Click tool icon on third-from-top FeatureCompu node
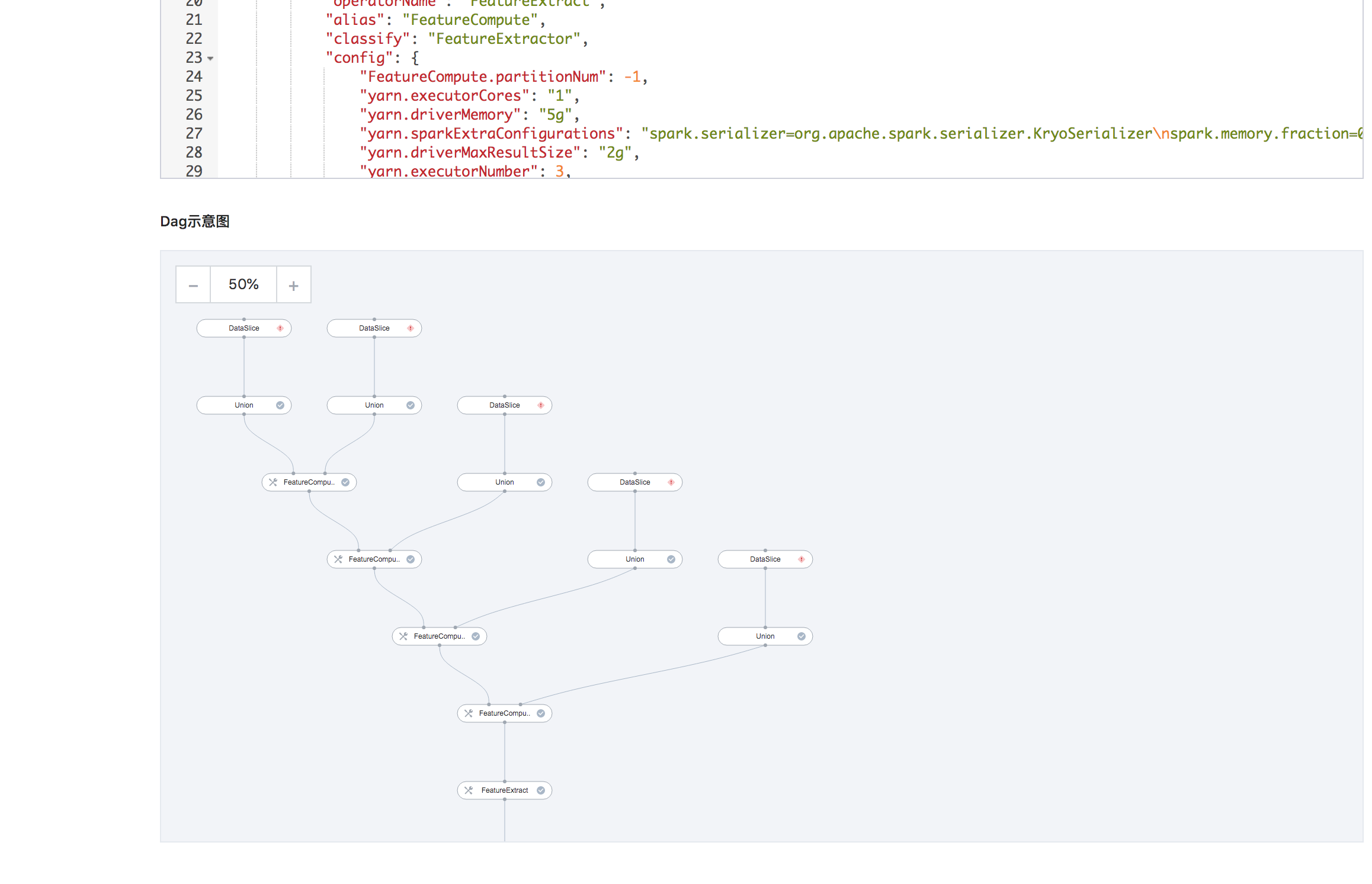The height and width of the screenshot is (884, 1372). (403, 636)
